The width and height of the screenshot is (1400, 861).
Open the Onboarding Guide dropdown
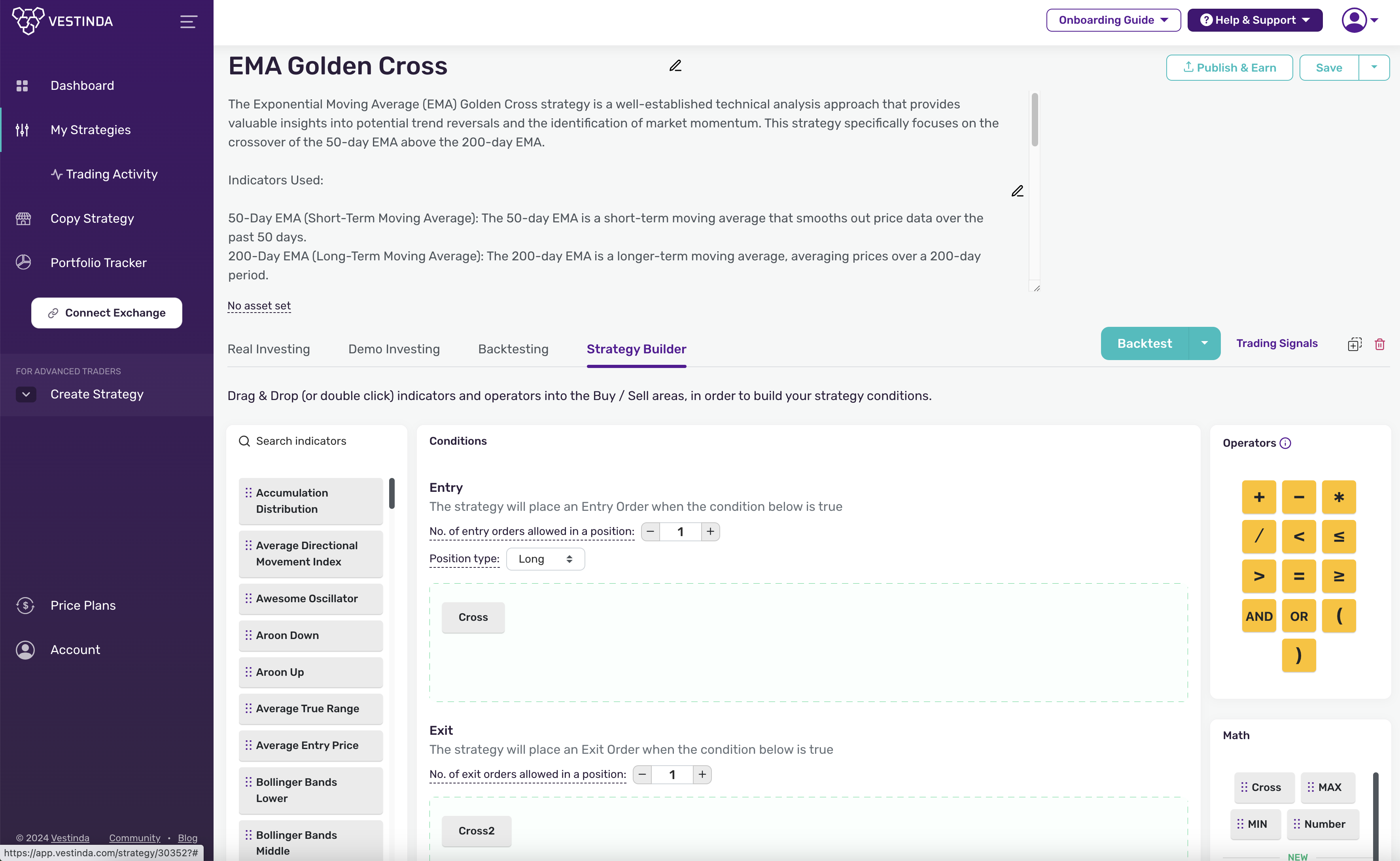coord(1113,21)
